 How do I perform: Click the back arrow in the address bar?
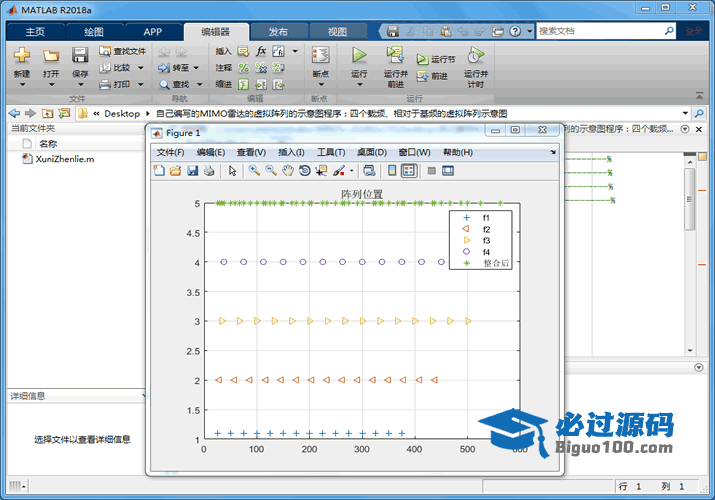click(14, 113)
